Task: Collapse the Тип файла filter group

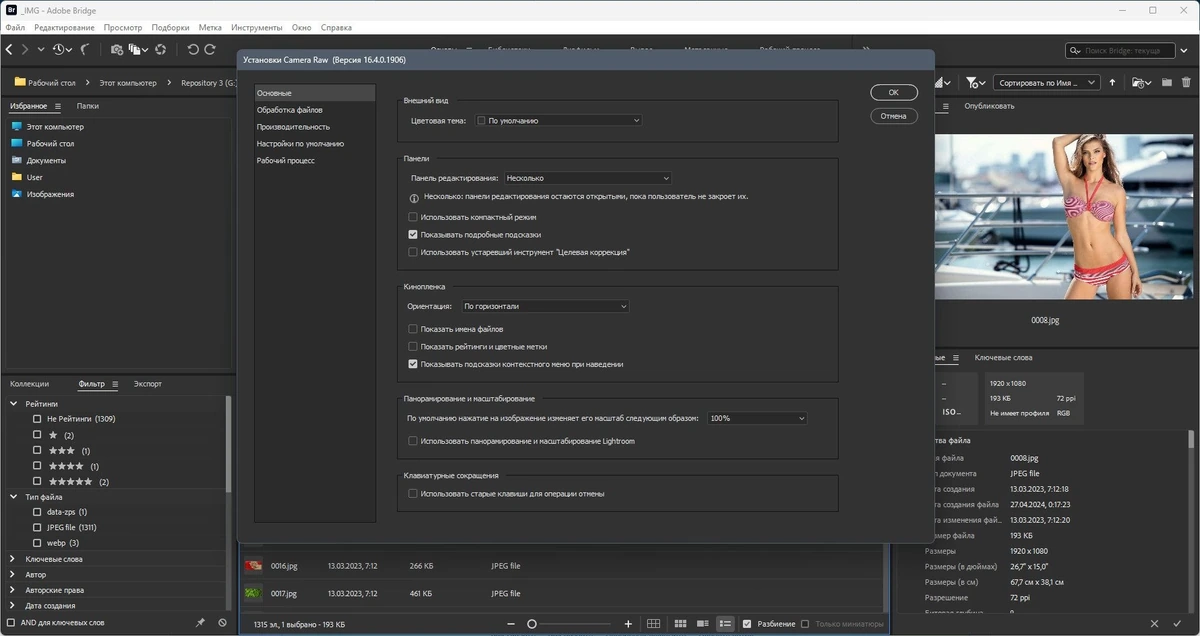Action: tap(14, 497)
